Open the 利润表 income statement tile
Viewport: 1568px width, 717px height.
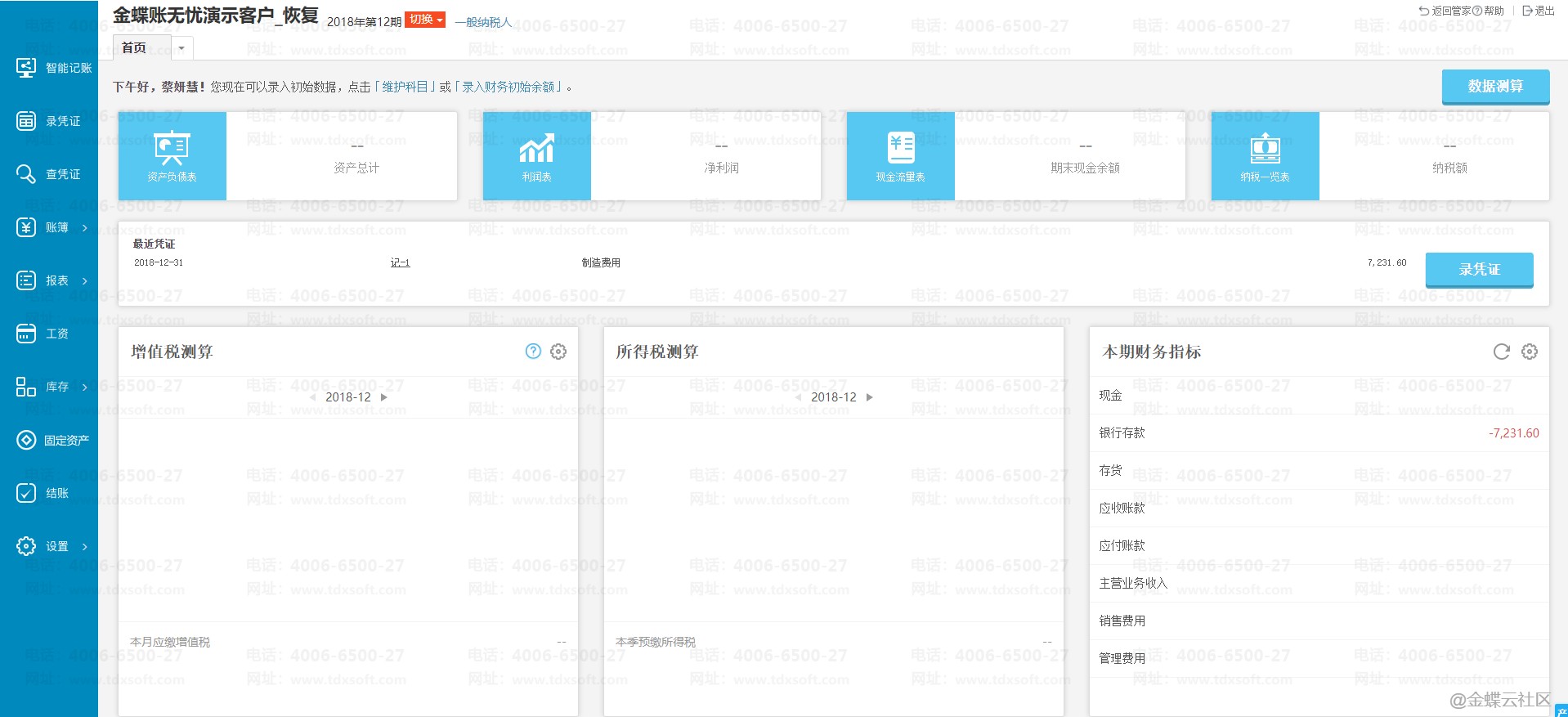tap(536, 156)
